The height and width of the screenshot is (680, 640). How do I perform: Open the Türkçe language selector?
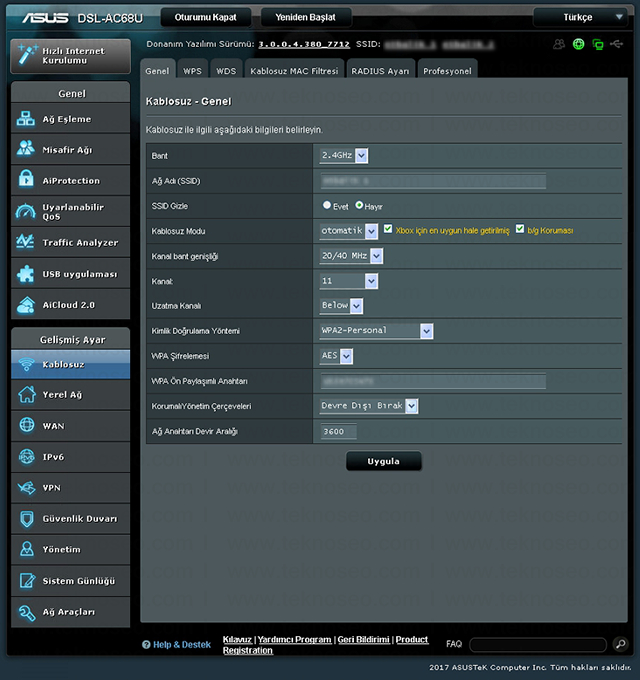click(580, 17)
